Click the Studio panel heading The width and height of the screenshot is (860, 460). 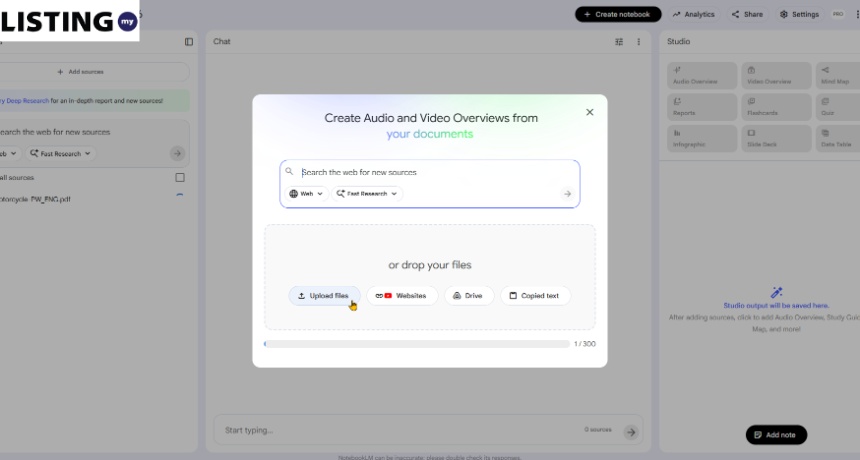[678, 42]
